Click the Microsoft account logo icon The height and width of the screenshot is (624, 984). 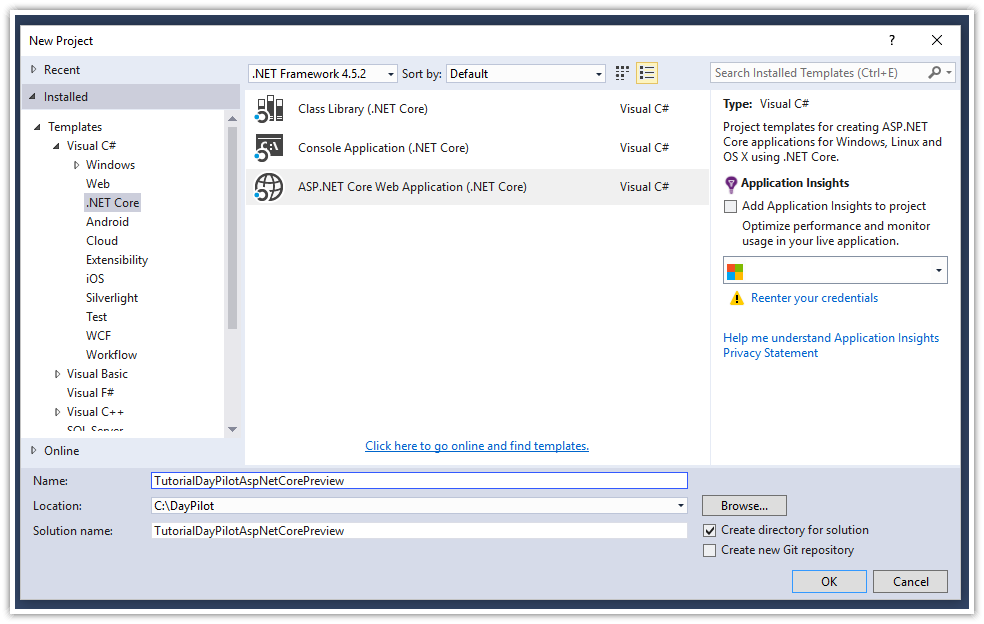point(735,271)
